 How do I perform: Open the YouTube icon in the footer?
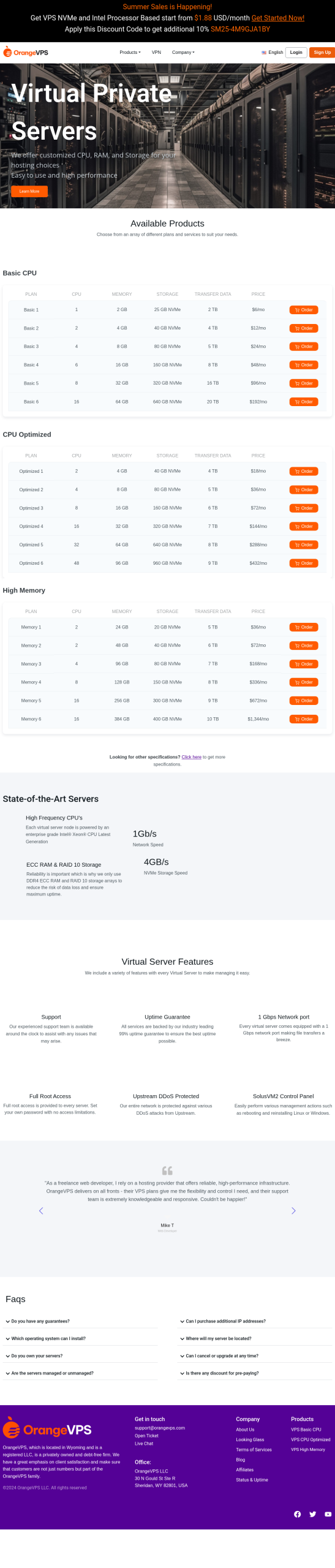(x=328, y=1514)
